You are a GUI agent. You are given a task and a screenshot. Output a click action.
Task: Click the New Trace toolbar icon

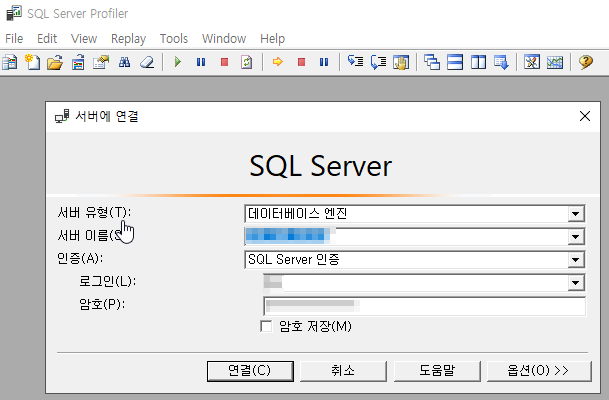(10, 62)
